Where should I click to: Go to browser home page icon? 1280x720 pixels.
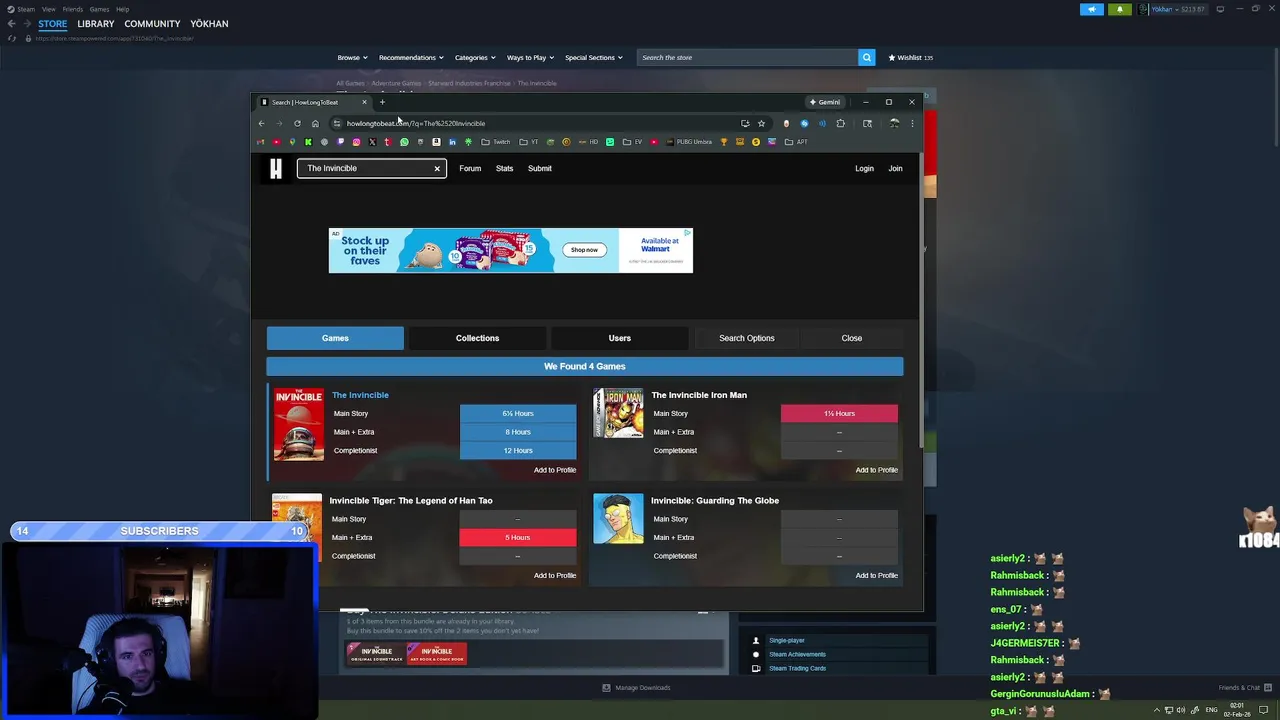[x=315, y=123]
